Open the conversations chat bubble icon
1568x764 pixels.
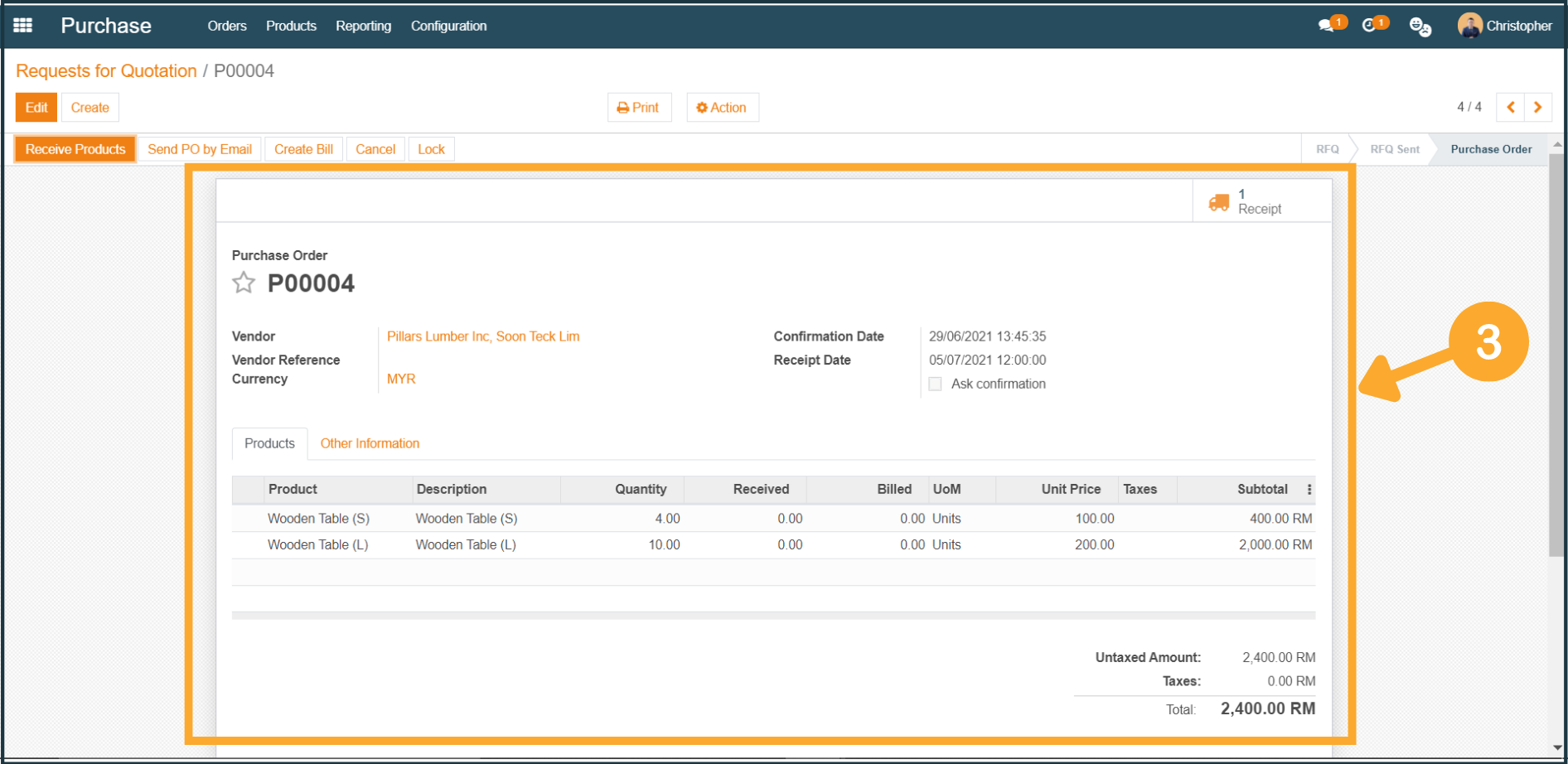pos(1327,26)
